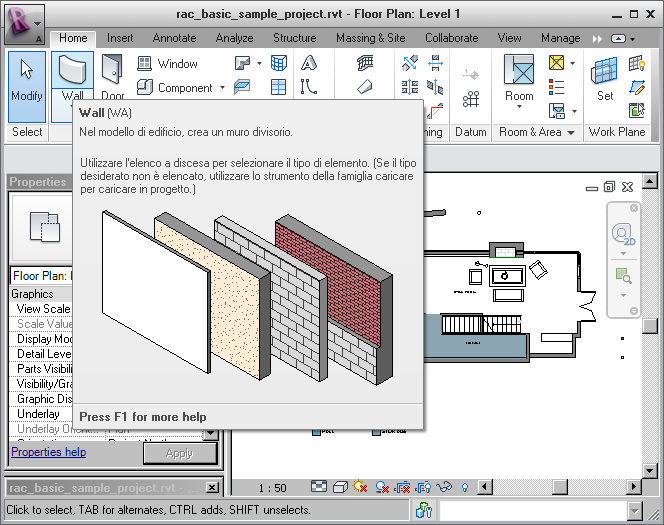Select the Area tool icon
Image resolution: width=664 pixels, height=525 pixels.
[556, 63]
